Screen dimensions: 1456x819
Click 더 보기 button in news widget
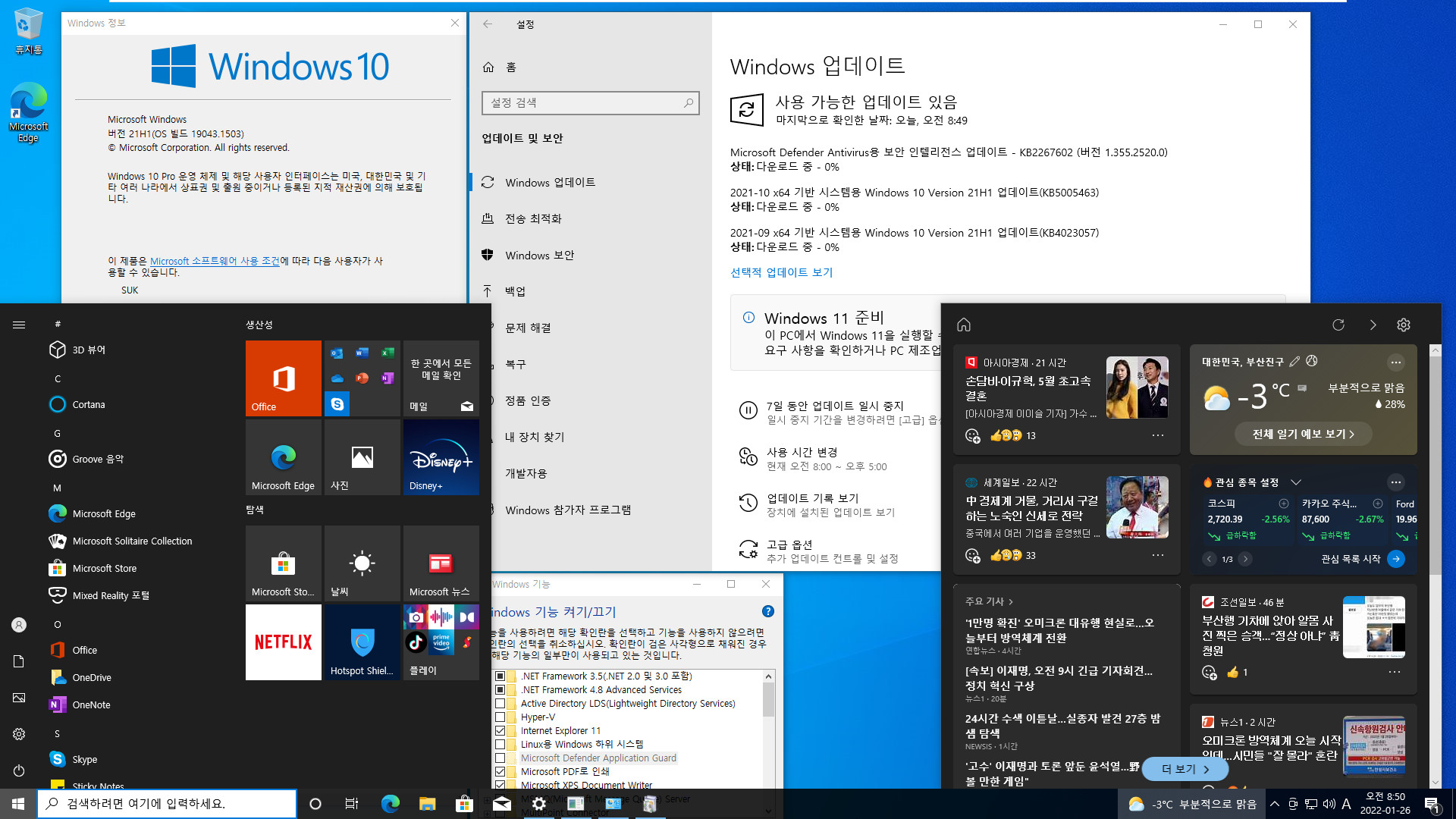point(1185,769)
